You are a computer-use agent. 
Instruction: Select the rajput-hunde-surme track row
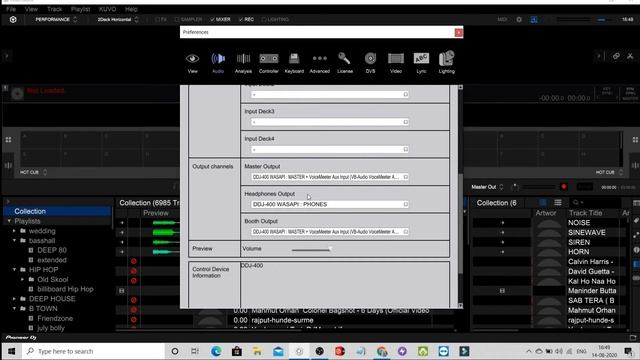tap(282, 320)
